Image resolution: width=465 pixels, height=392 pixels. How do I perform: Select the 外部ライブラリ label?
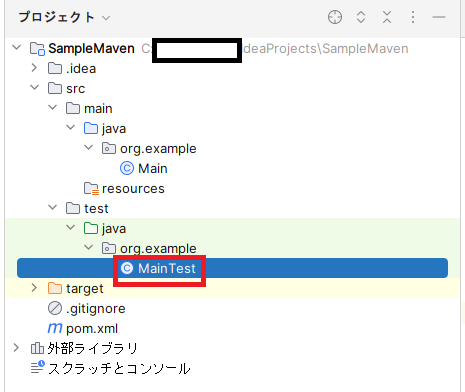[x=92, y=348]
